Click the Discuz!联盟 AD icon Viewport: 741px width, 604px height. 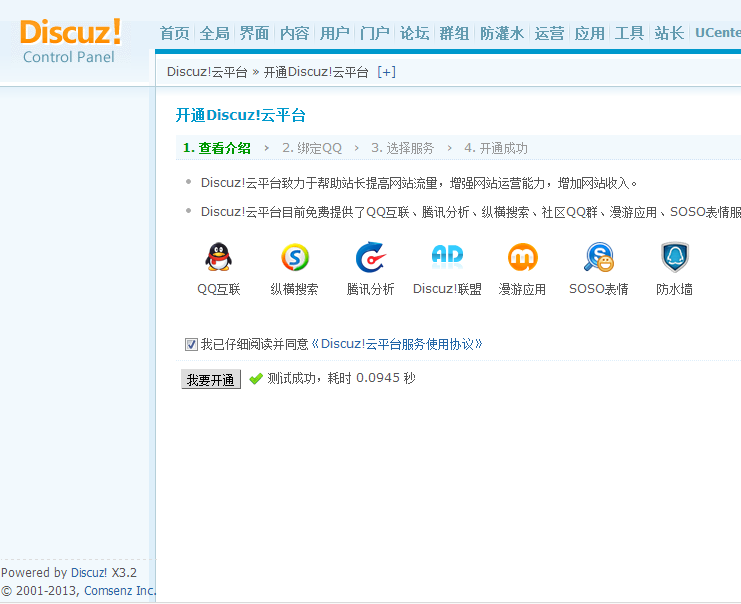[447, 256]
